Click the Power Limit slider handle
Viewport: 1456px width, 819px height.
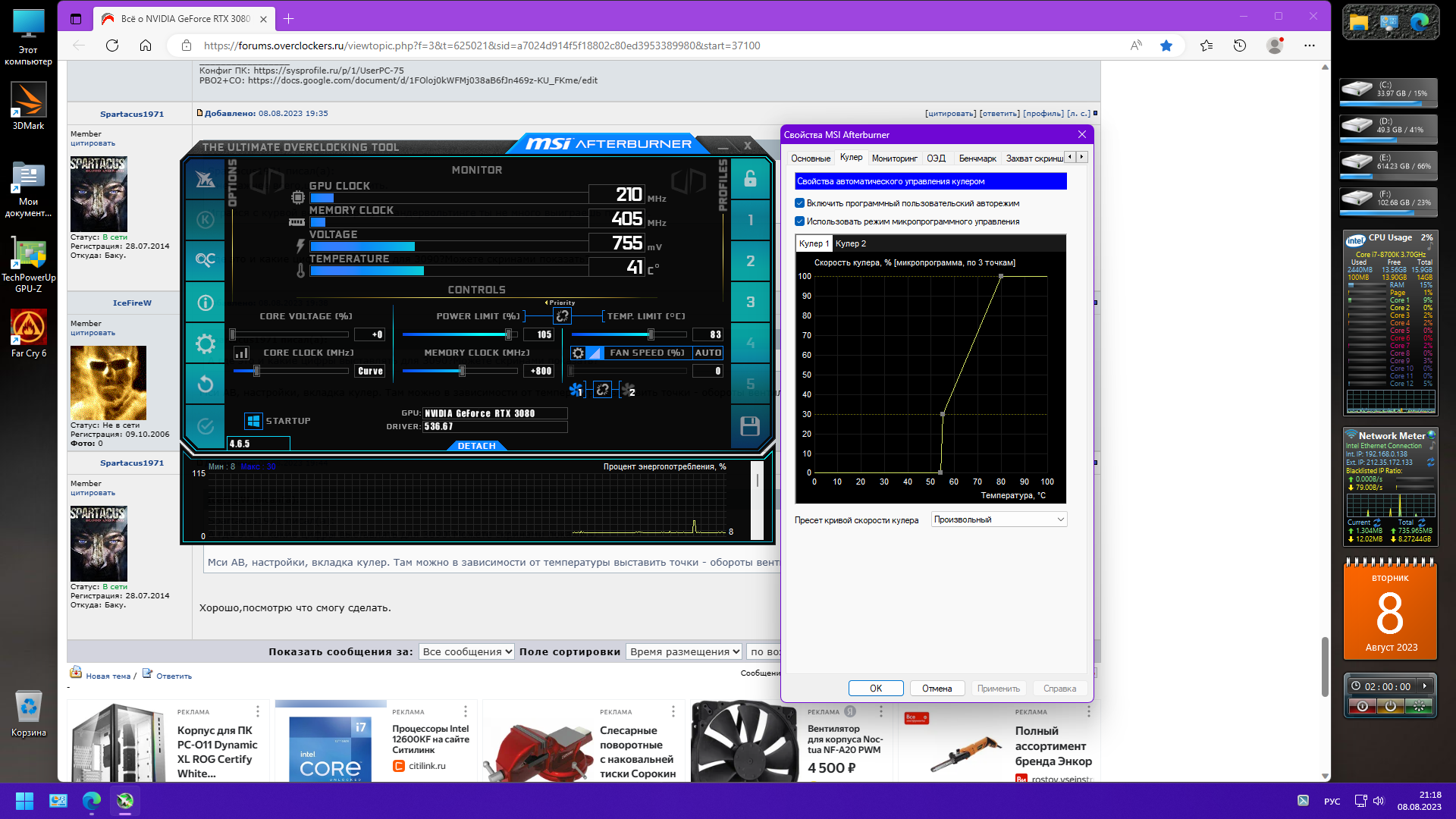(x=508, y=334)
